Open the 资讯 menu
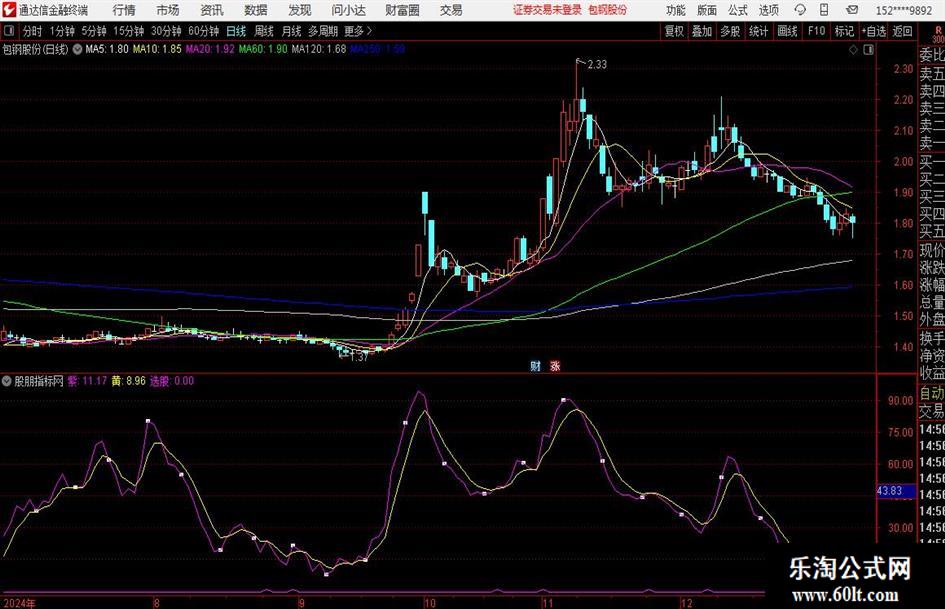945x609 pixels. coord(212,10)
